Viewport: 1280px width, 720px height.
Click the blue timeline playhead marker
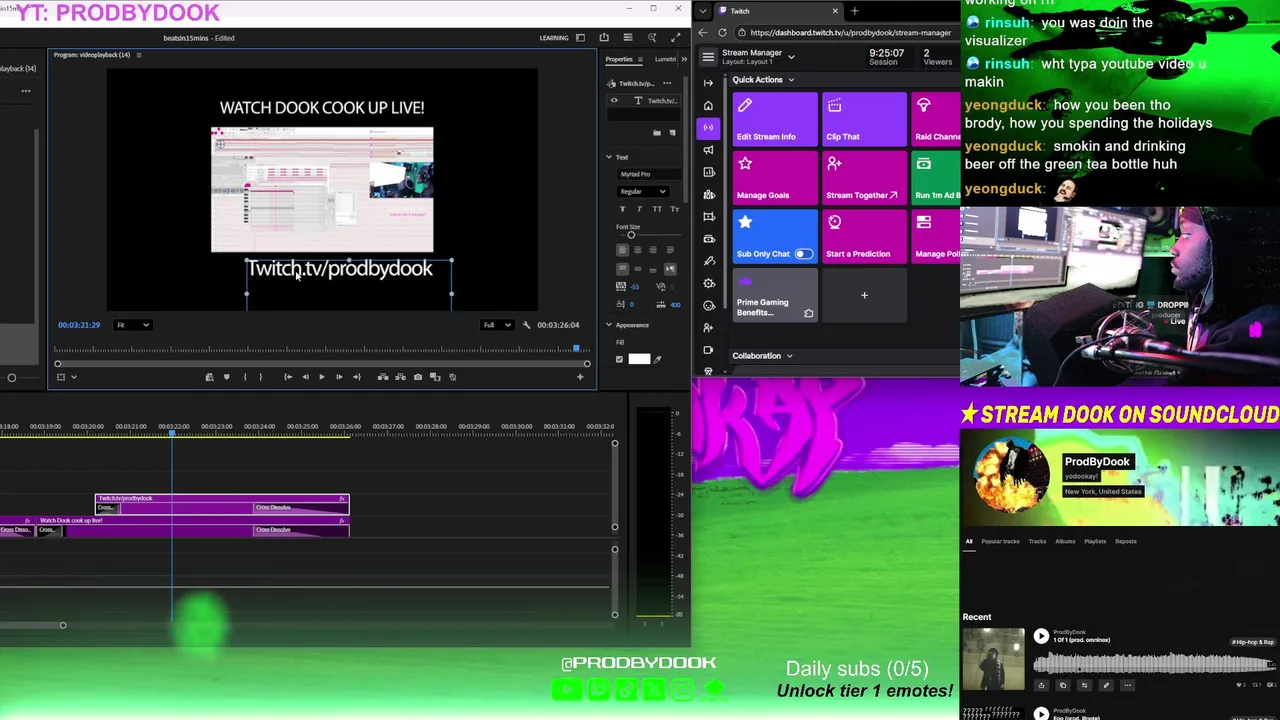172,431
